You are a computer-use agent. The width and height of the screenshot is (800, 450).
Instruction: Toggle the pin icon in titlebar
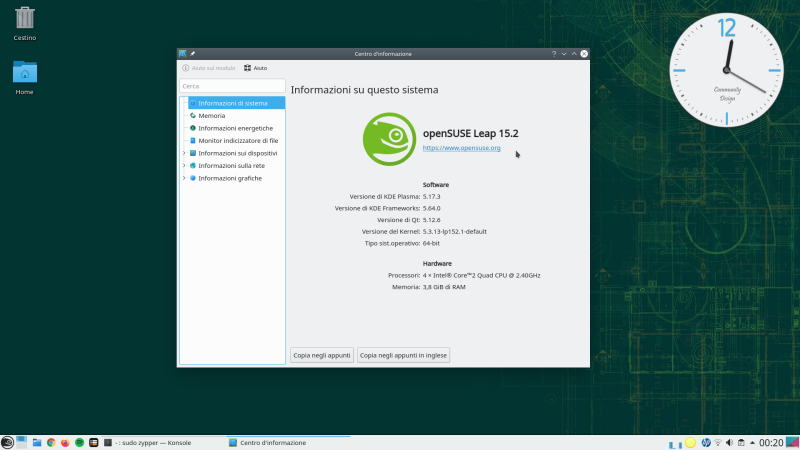[x=193, y=54]
